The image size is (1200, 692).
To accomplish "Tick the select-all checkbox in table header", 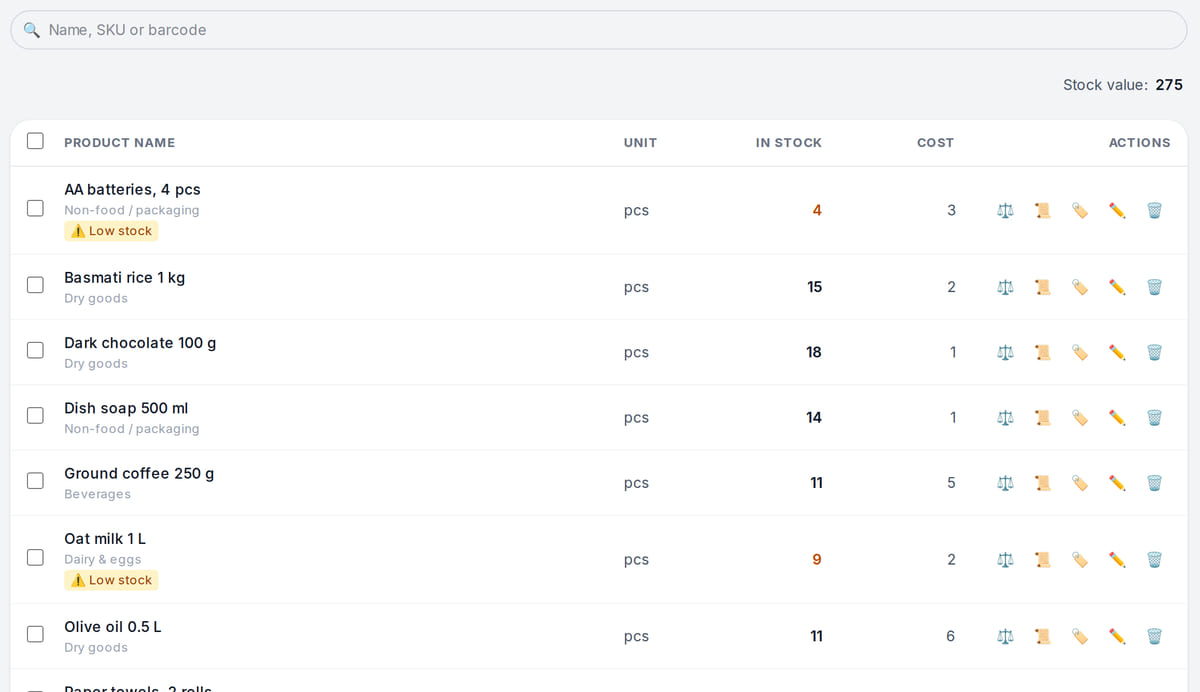I will 35,141.
